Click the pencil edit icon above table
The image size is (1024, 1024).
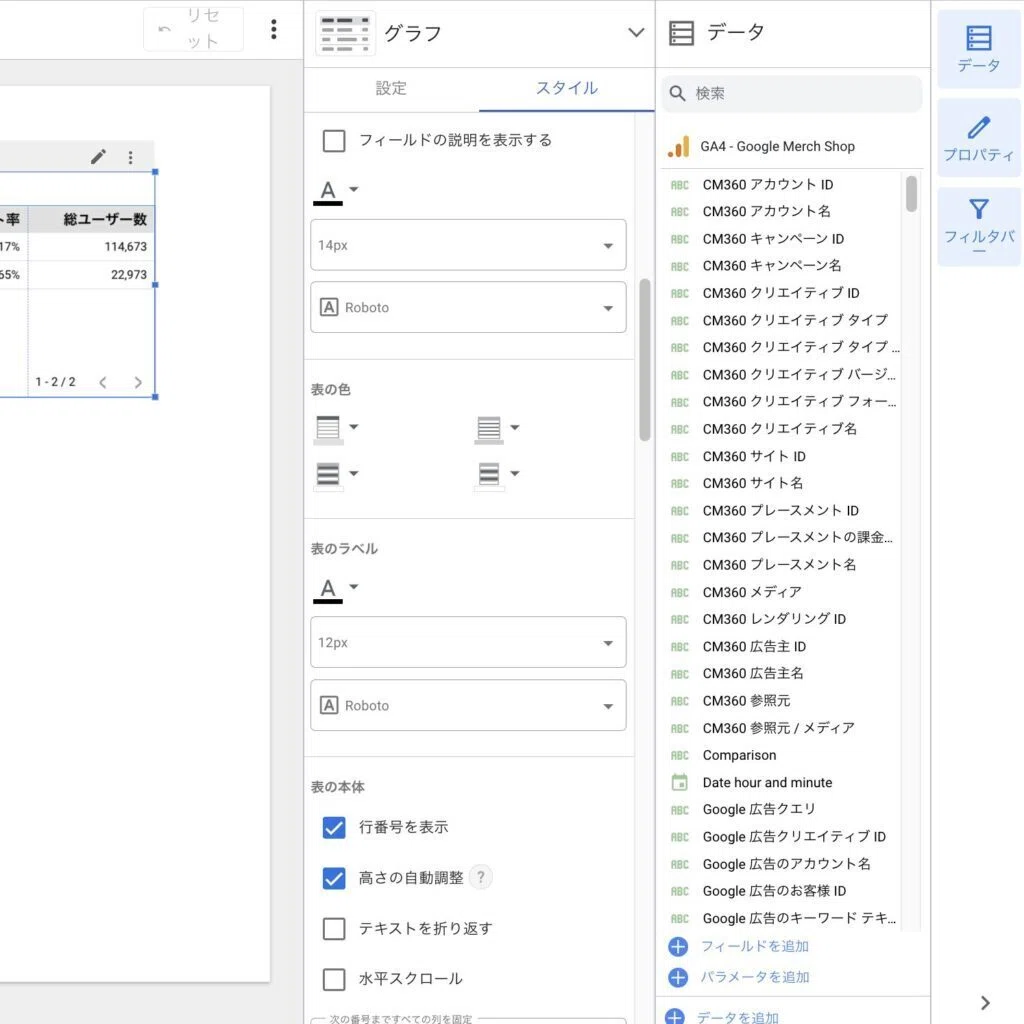pyautogui.click(x=98, y=157)
